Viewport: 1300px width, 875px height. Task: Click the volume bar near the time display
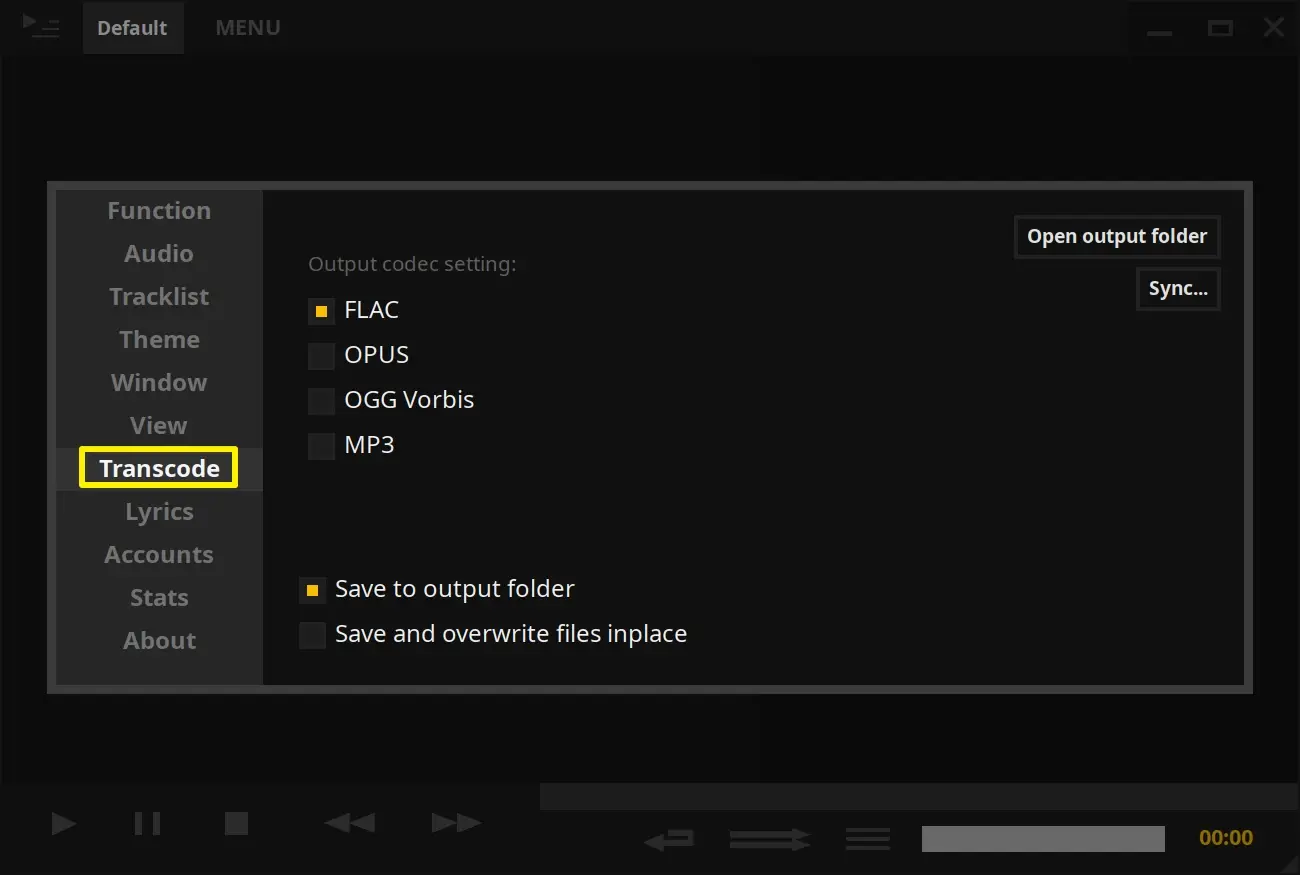point(1043,839)
